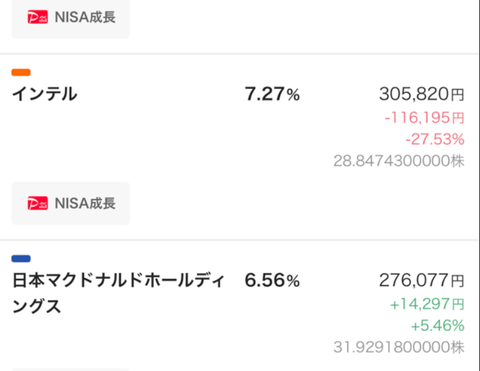Click the -27.53% loss percentage
This screenshot has width=480, height=371.
coord(435,139)
